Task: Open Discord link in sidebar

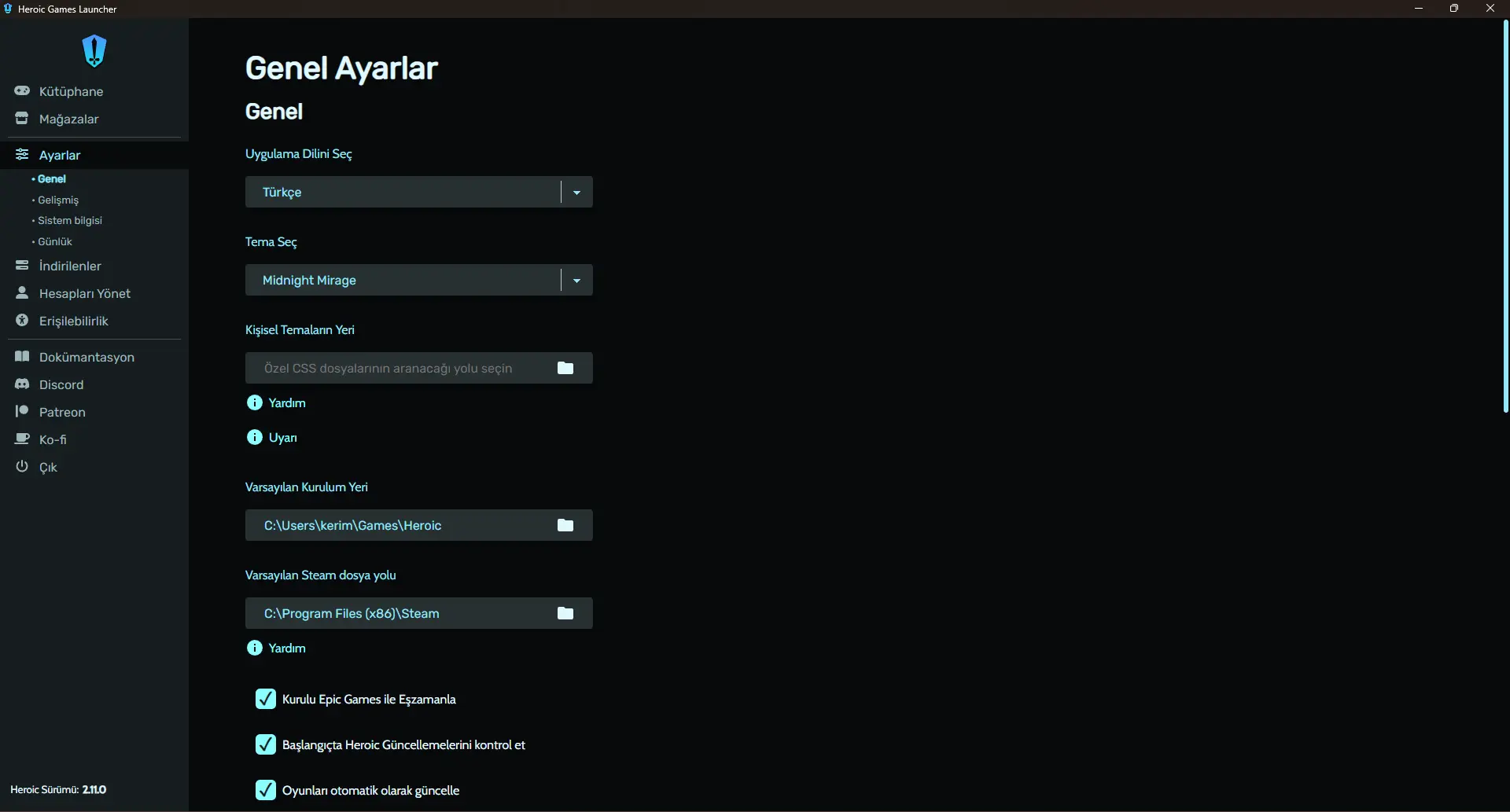Action: click(x=94, y=384)
